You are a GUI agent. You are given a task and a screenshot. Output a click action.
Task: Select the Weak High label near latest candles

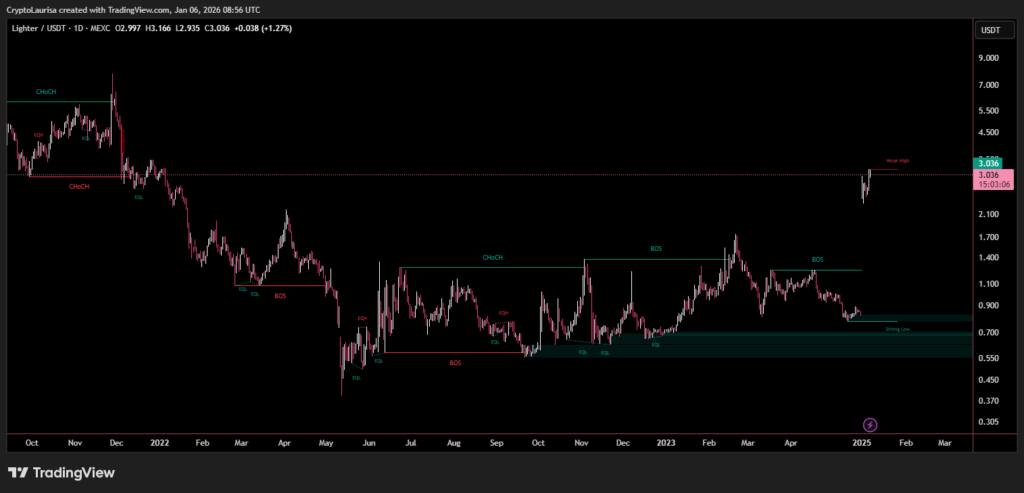pyautogui.click(x=897, y=160)
